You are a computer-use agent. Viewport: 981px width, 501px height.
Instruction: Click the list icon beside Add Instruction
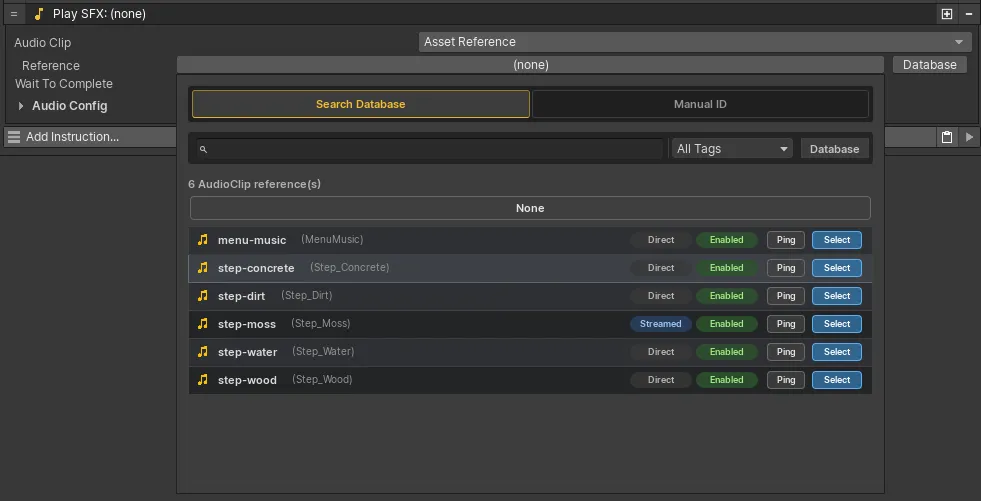(14, 137)
